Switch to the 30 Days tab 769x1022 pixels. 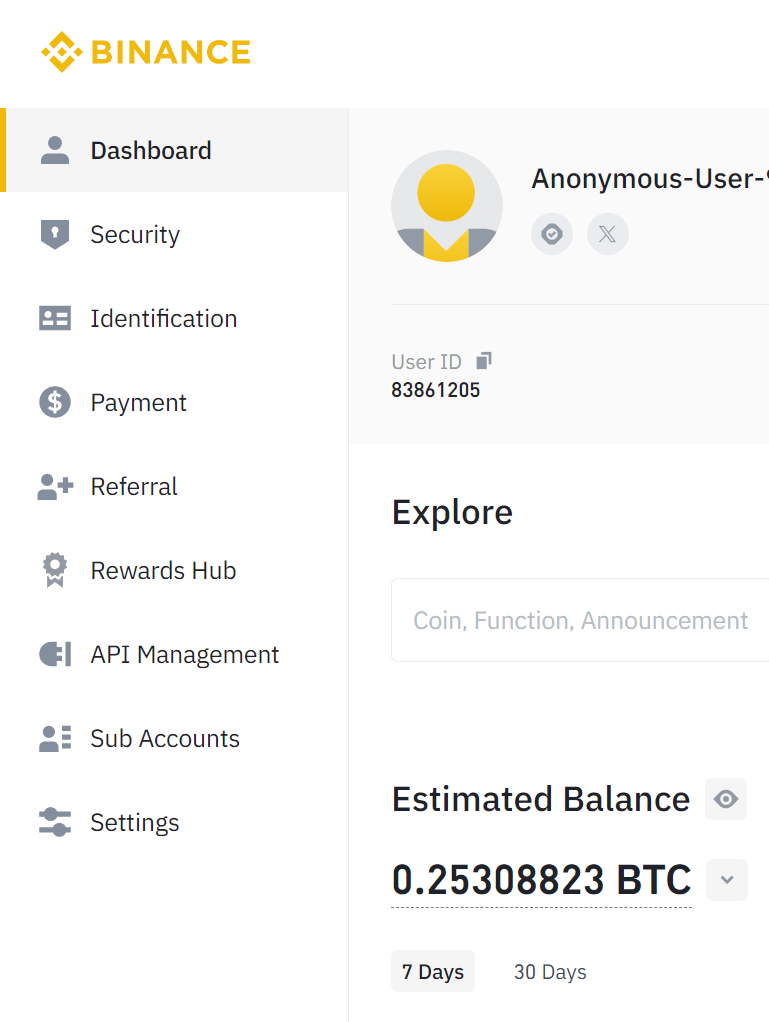coord(550,971)
